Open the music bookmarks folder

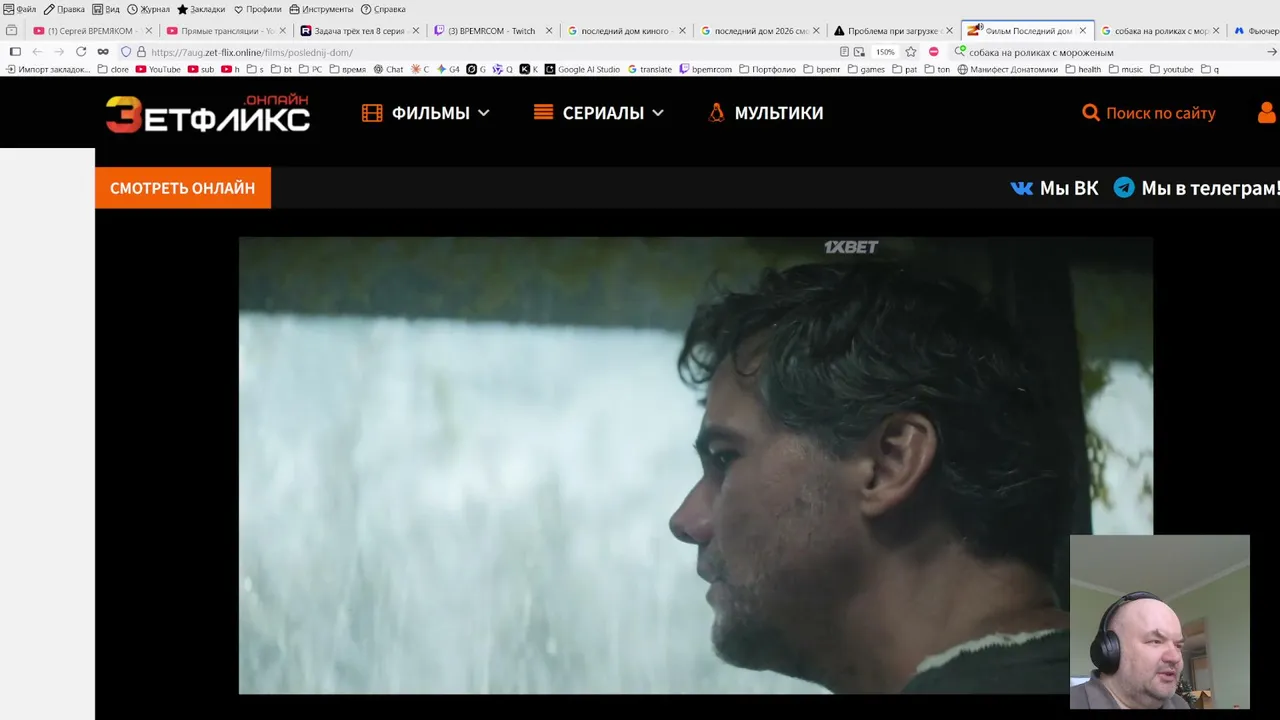(1125, 70)
